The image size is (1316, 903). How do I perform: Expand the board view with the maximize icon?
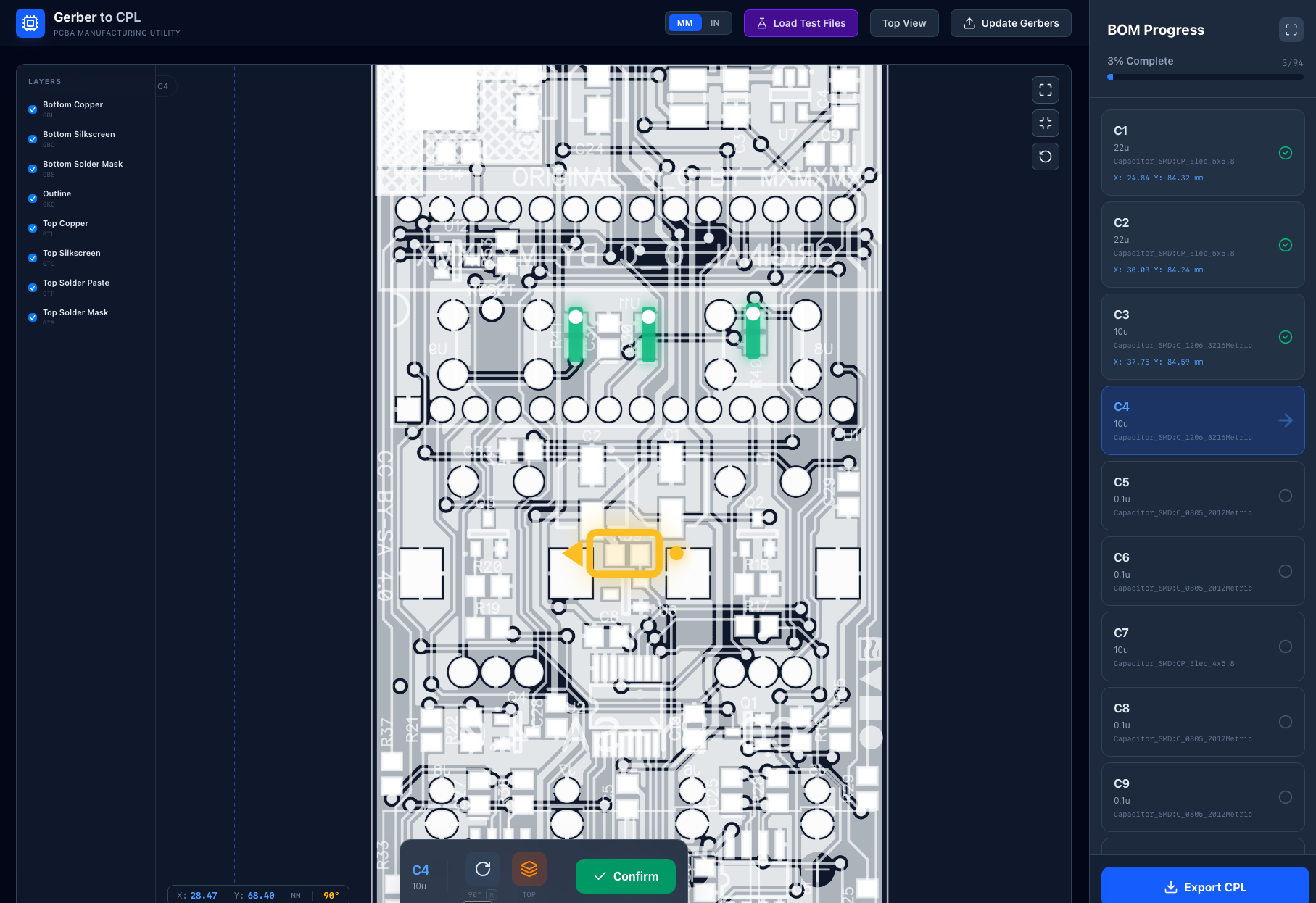pyautogui.click(x=1045, y=90)
